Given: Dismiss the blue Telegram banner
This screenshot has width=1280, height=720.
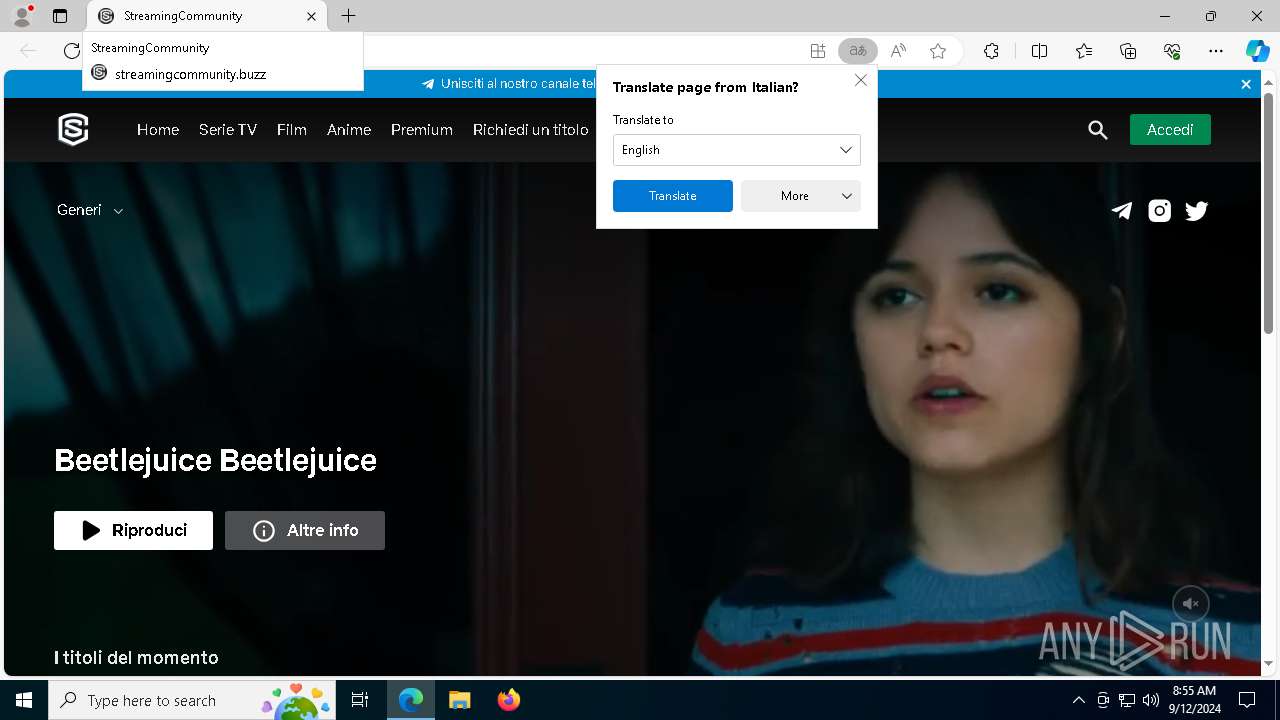Looking at the screenshot, I should [x=1246, y=84].
